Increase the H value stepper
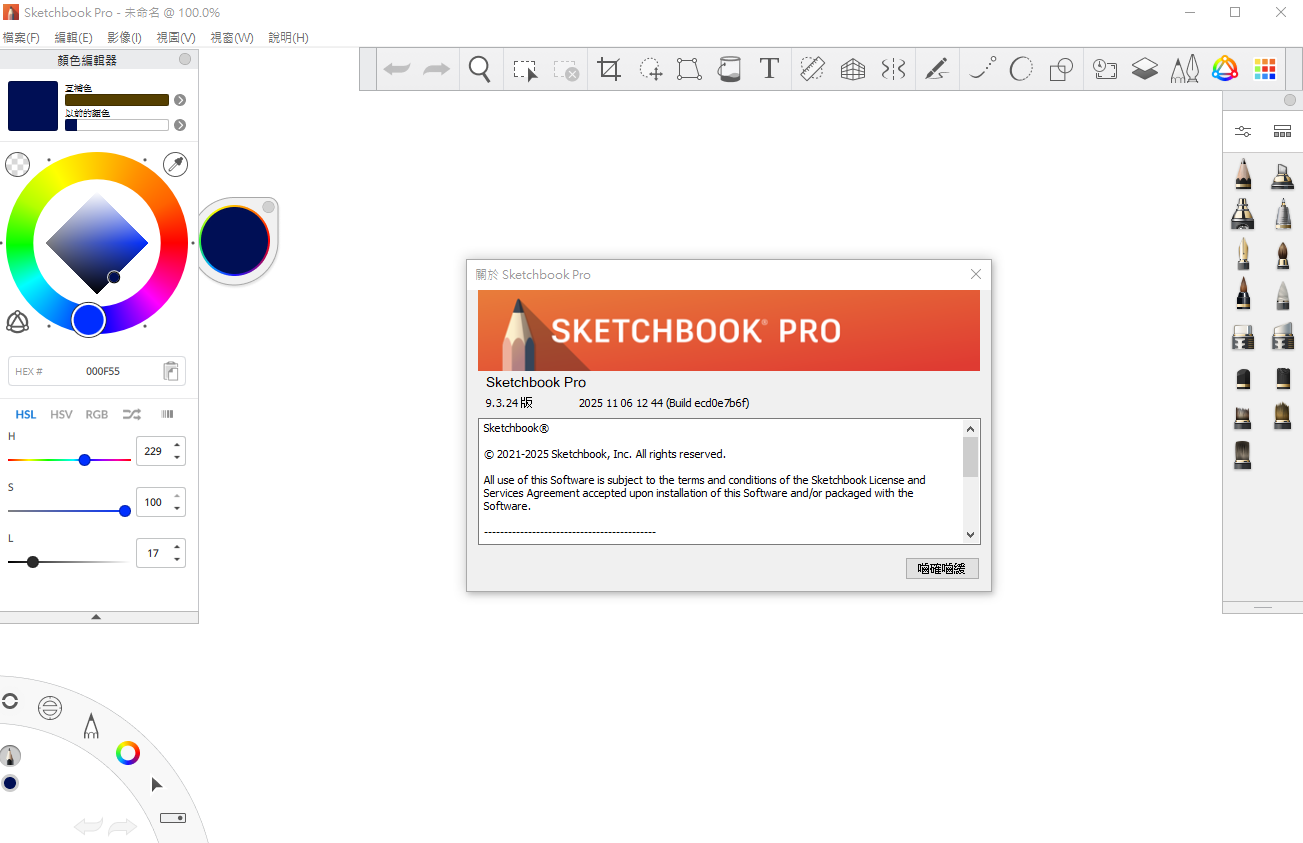1303x843 pixels. [x=177, y=445]
